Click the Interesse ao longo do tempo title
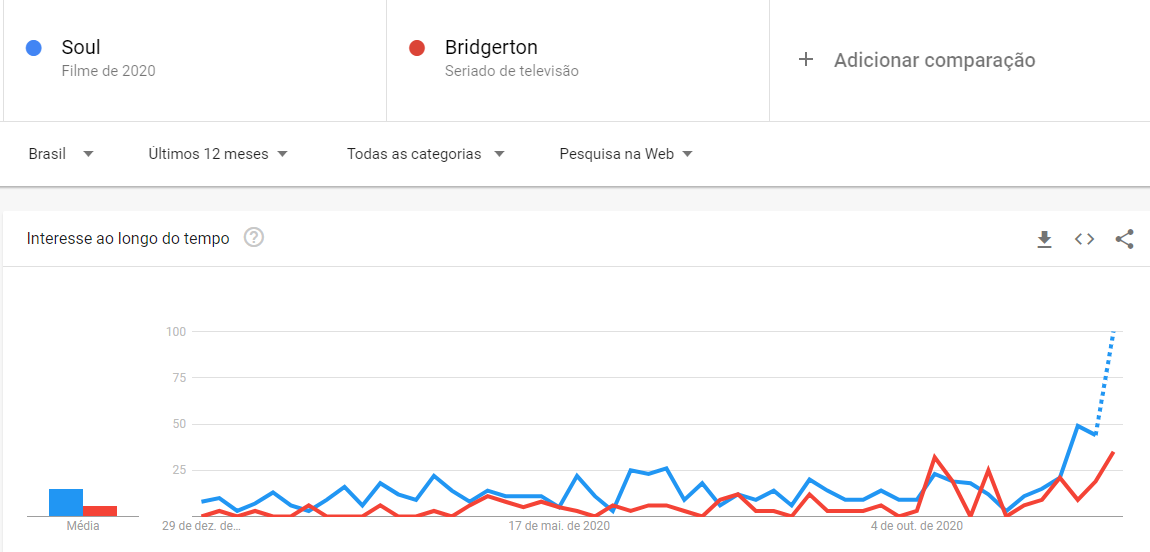The height and width of the screenshot is (552, 1150). coord(128,238)
